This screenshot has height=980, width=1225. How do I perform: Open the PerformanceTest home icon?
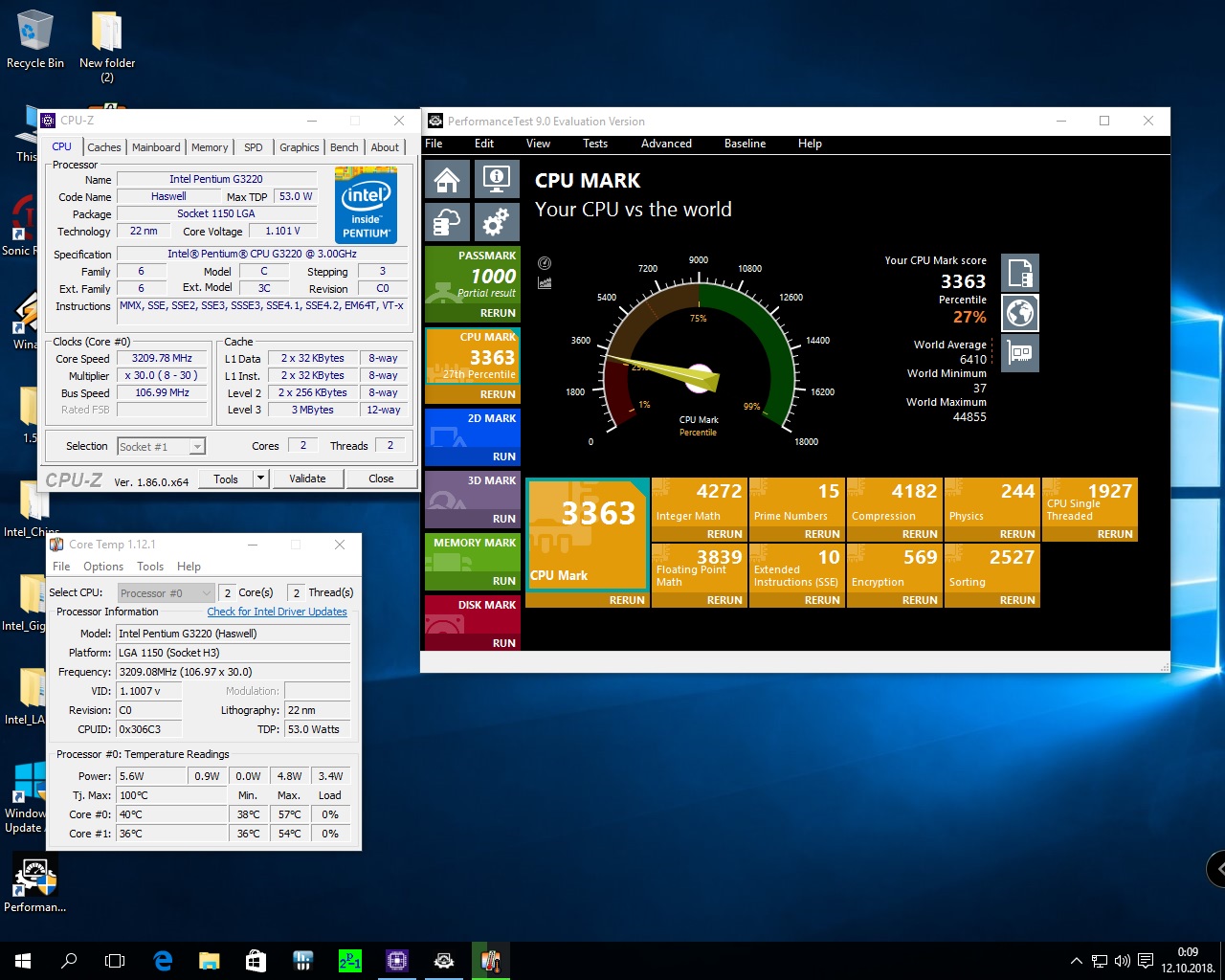tap(447, 179)
